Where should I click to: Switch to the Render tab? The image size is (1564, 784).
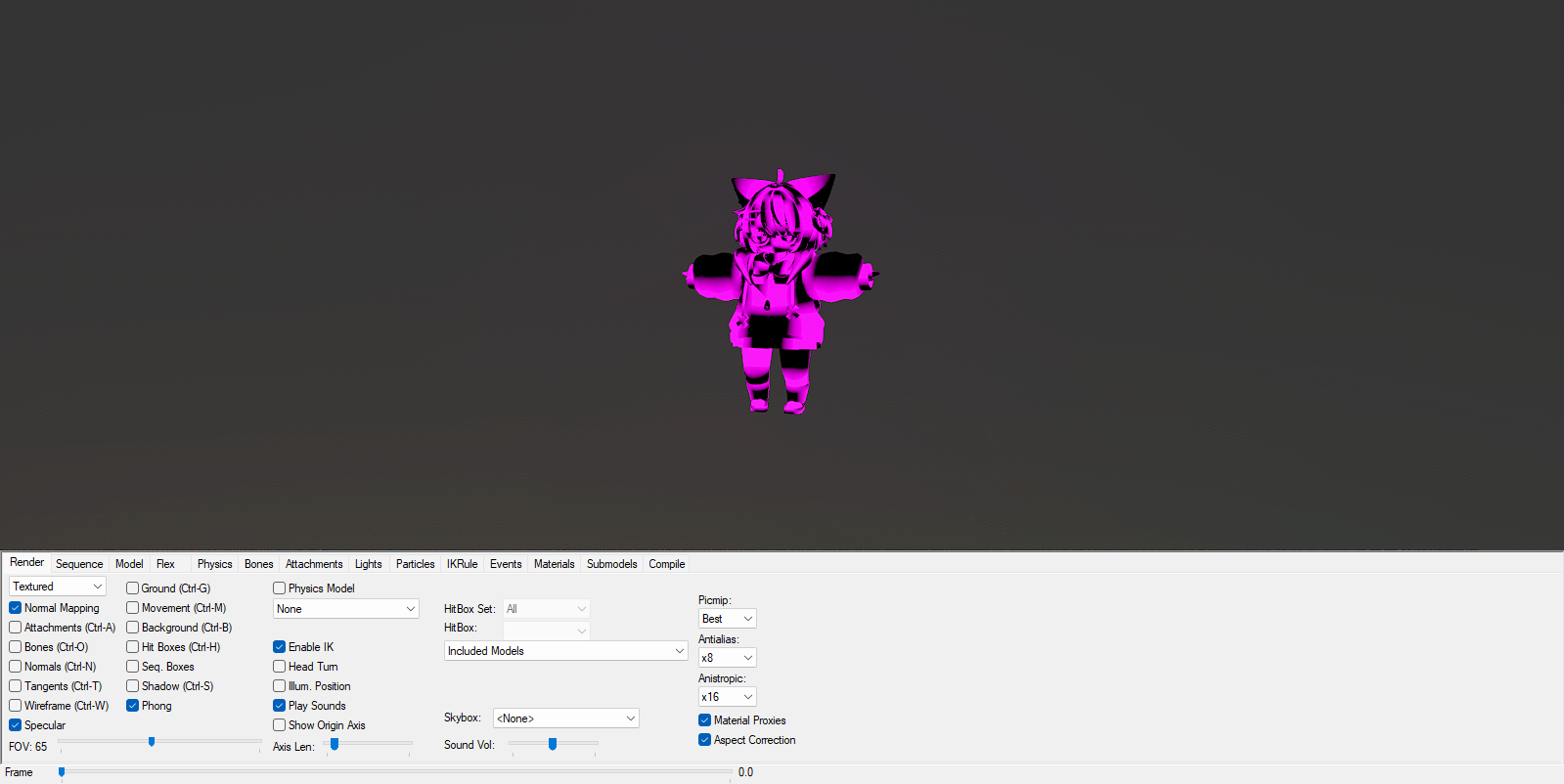pos(27,562)
